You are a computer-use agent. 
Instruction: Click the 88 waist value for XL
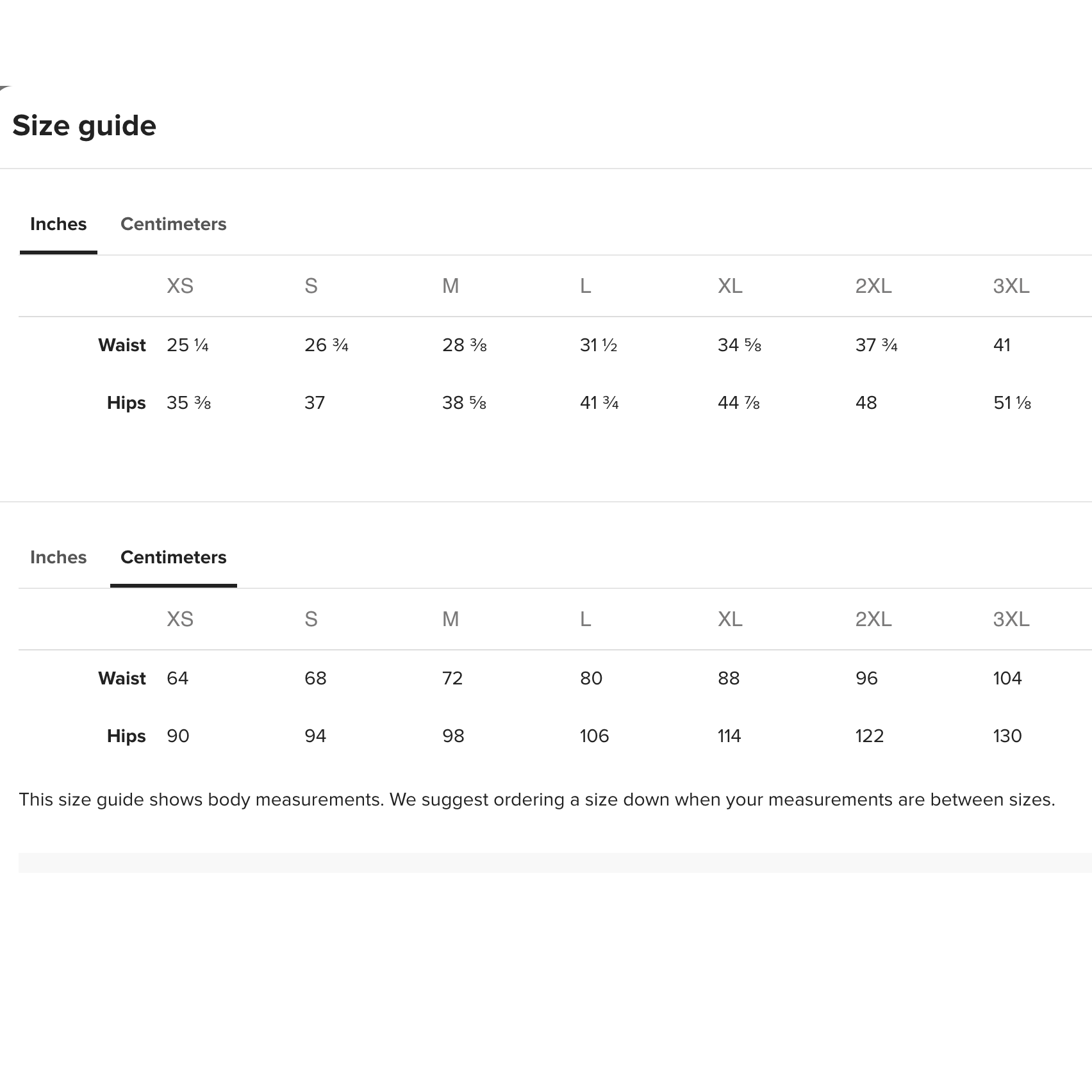click(x=729, y=679)
